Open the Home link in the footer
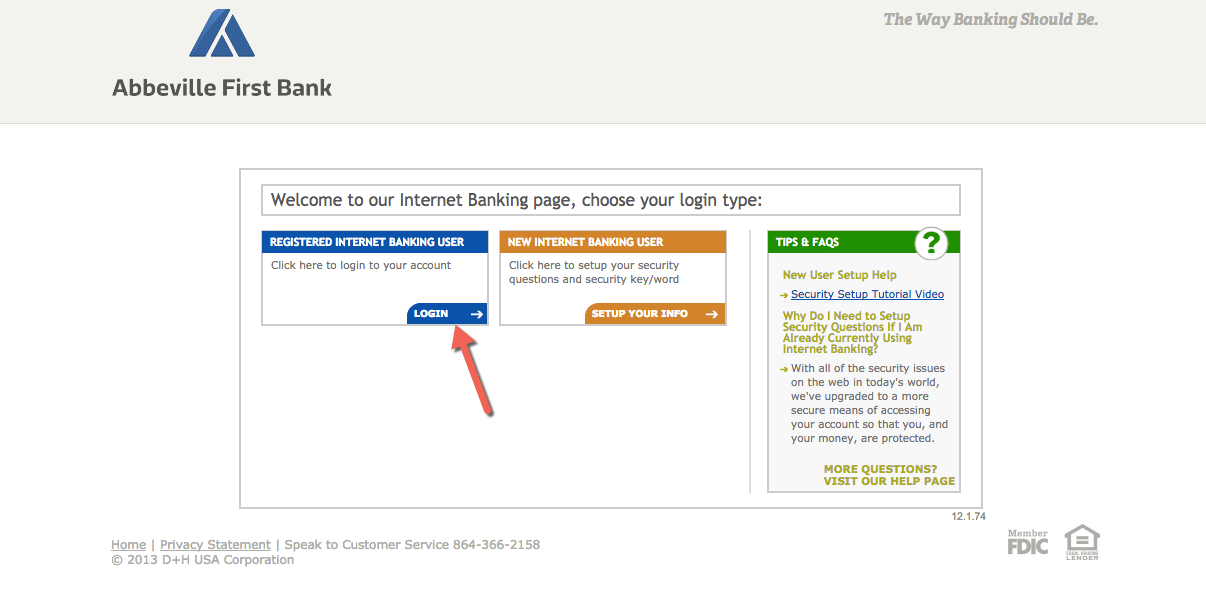This screenshot has height=606, width=1206. [128, 544]
